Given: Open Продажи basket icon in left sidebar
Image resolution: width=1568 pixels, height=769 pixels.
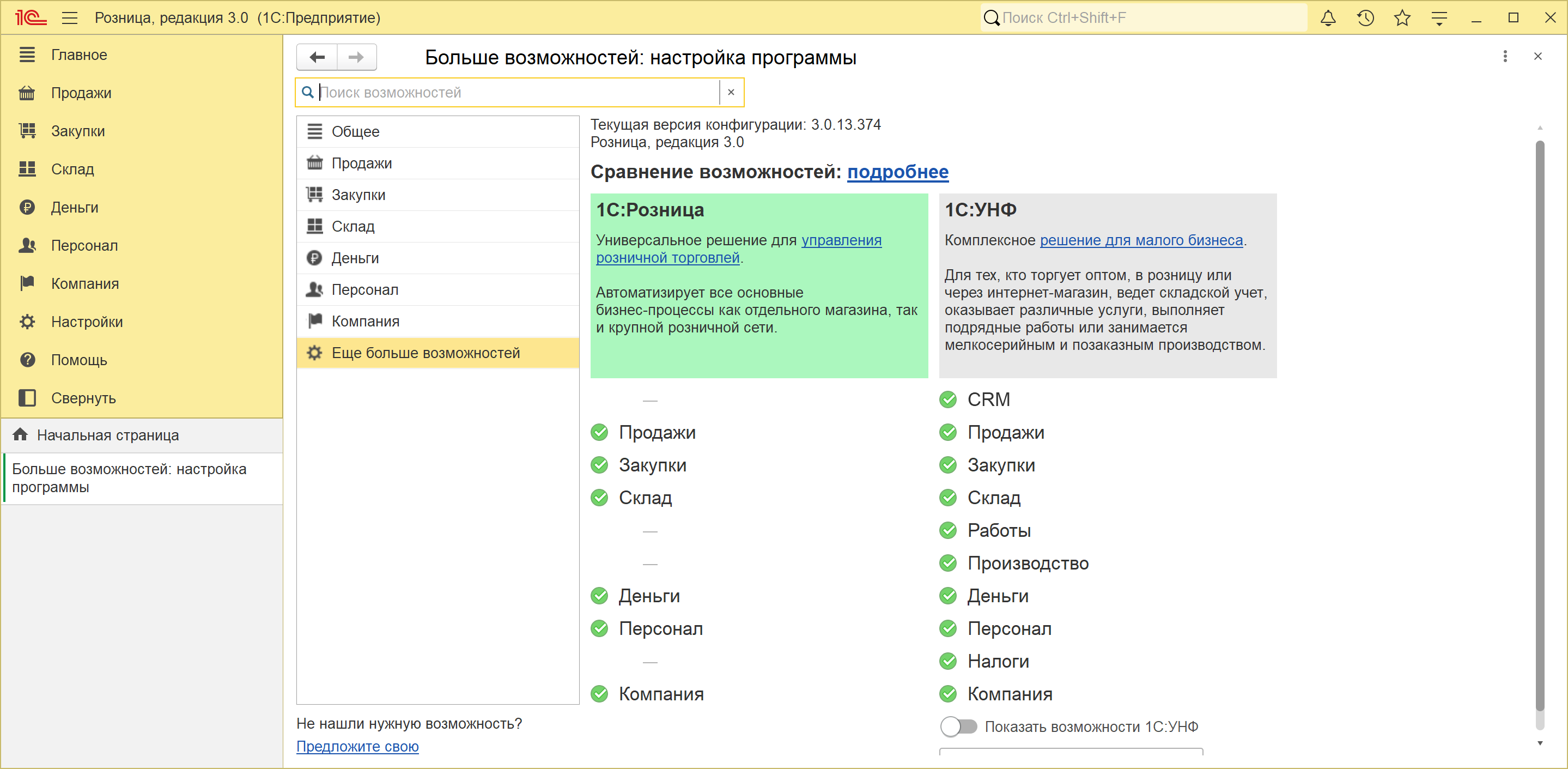Looking at the screenshot, I should coord(27,93).
